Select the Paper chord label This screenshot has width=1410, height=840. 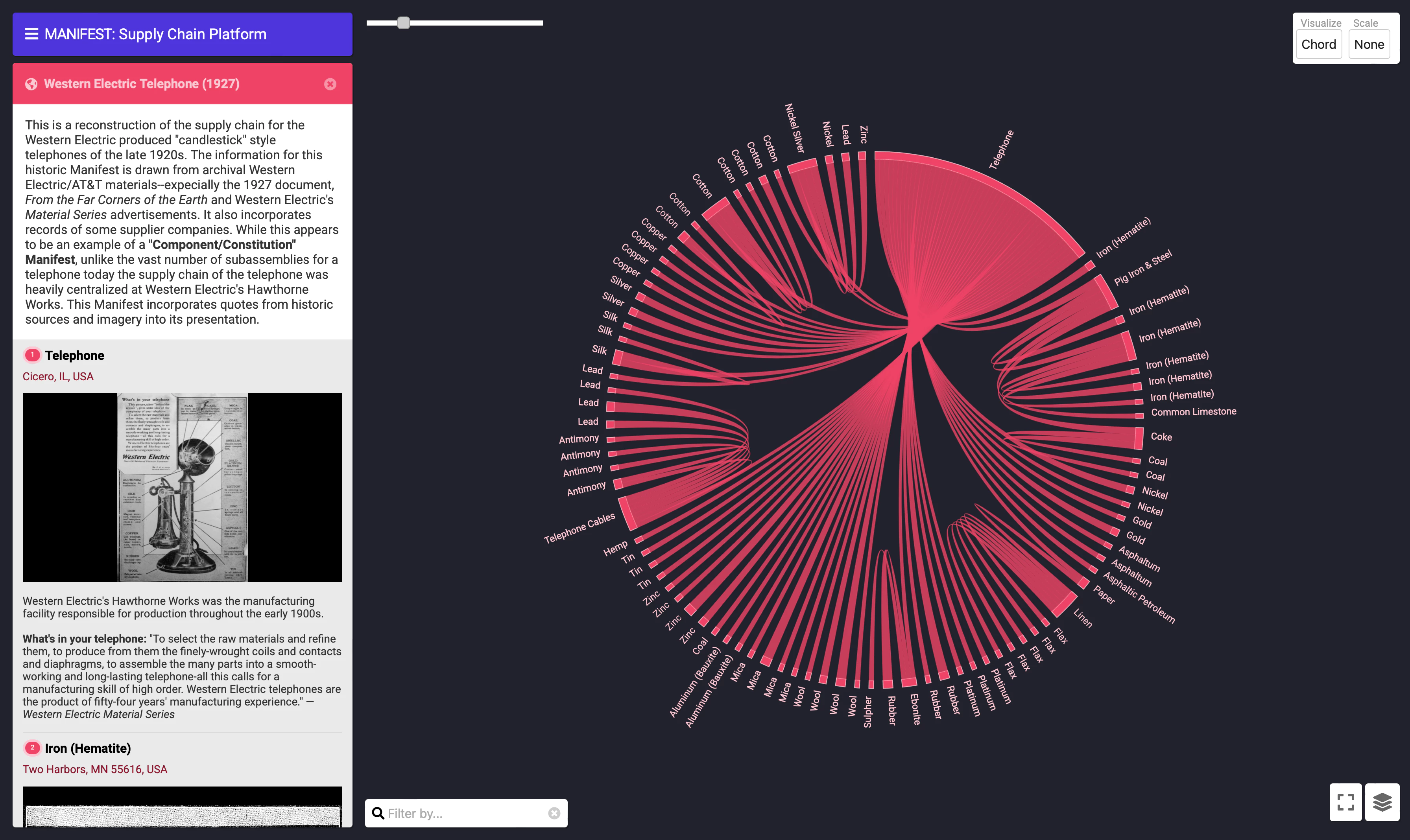click(1104, 595)
